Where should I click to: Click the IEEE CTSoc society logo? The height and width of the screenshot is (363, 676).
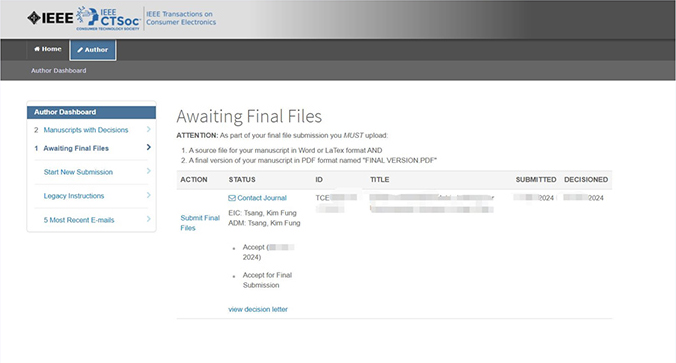point(109,19)
